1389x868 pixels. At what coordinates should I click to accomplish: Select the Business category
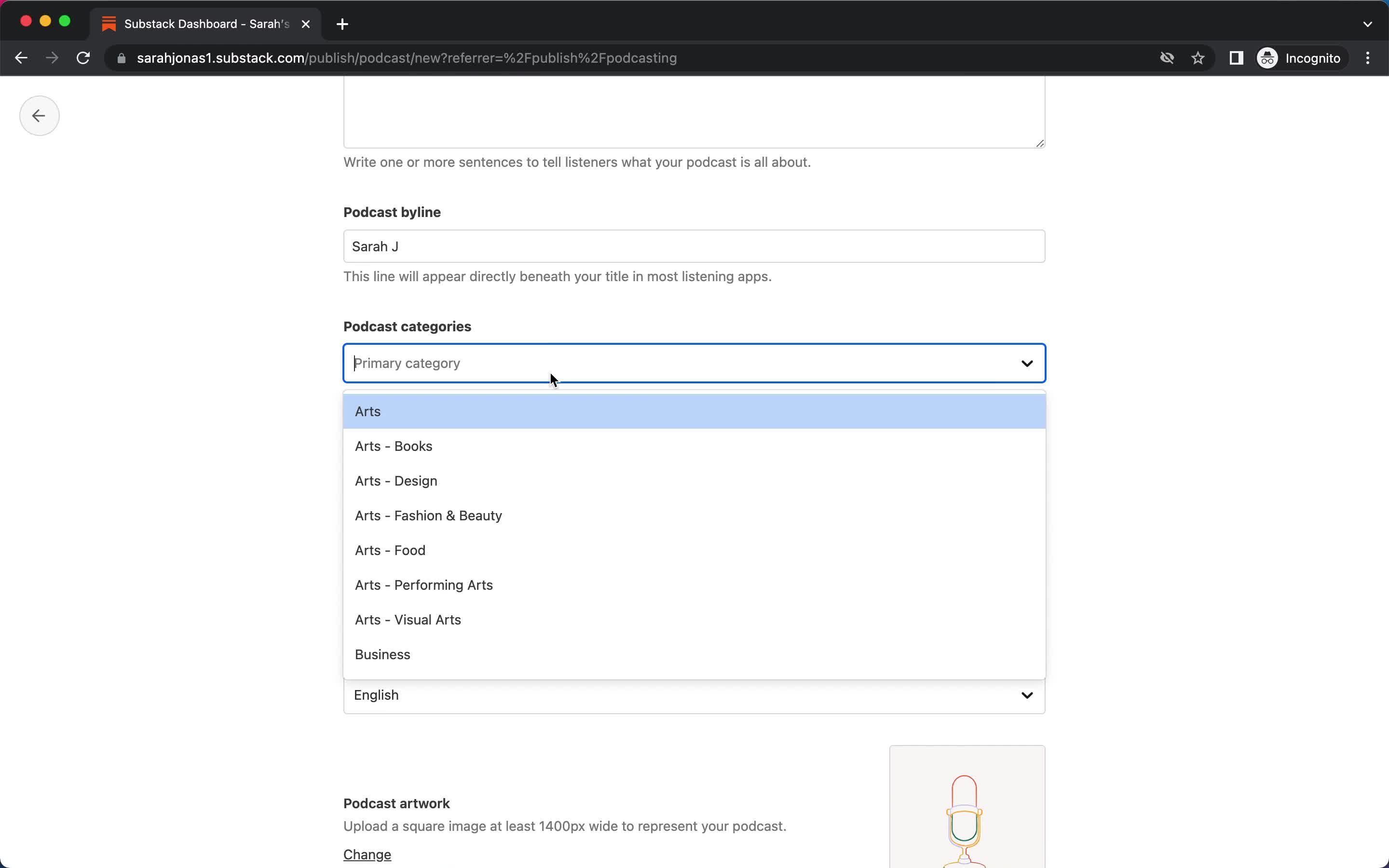tap(694, 654)
